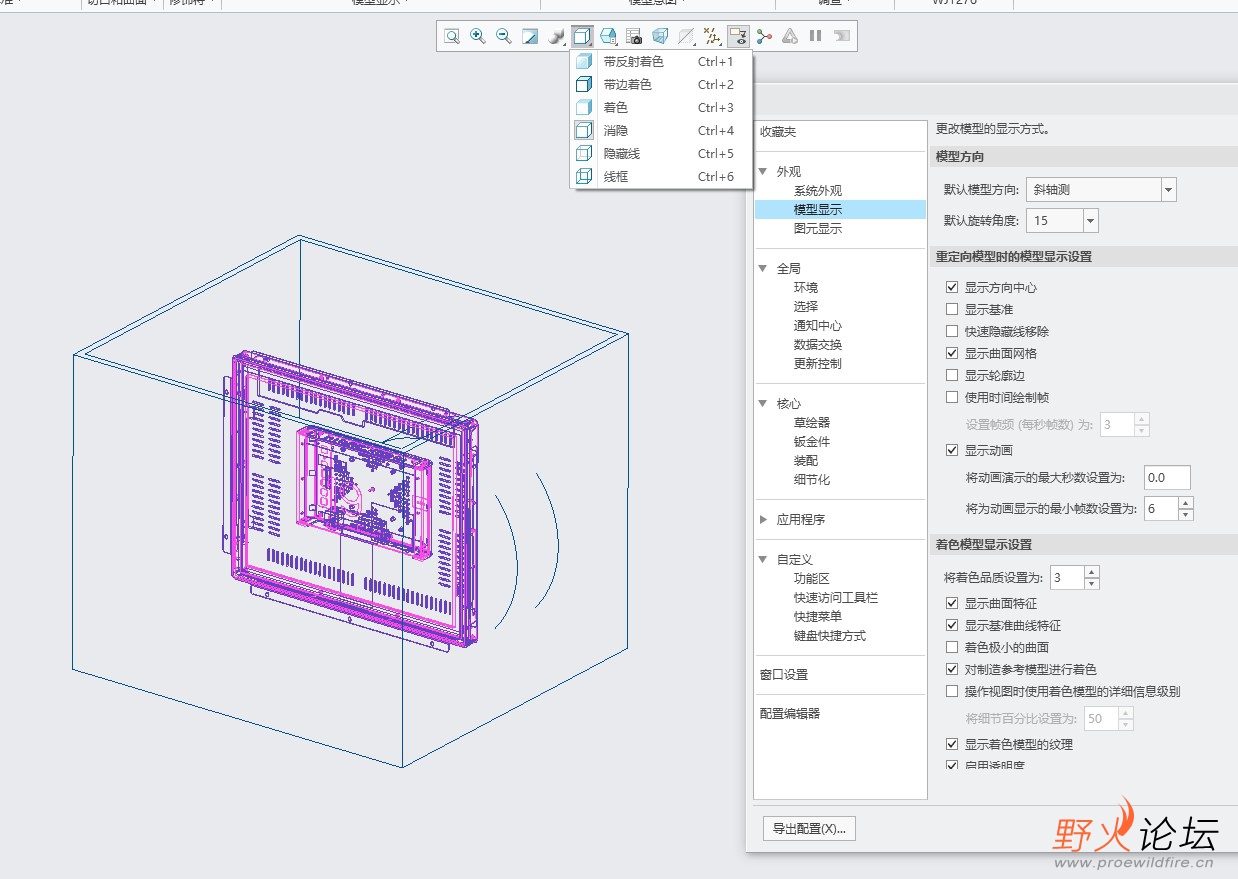
Task: Click the 导出配置(X)... button
Action: (x=809, y=829)
